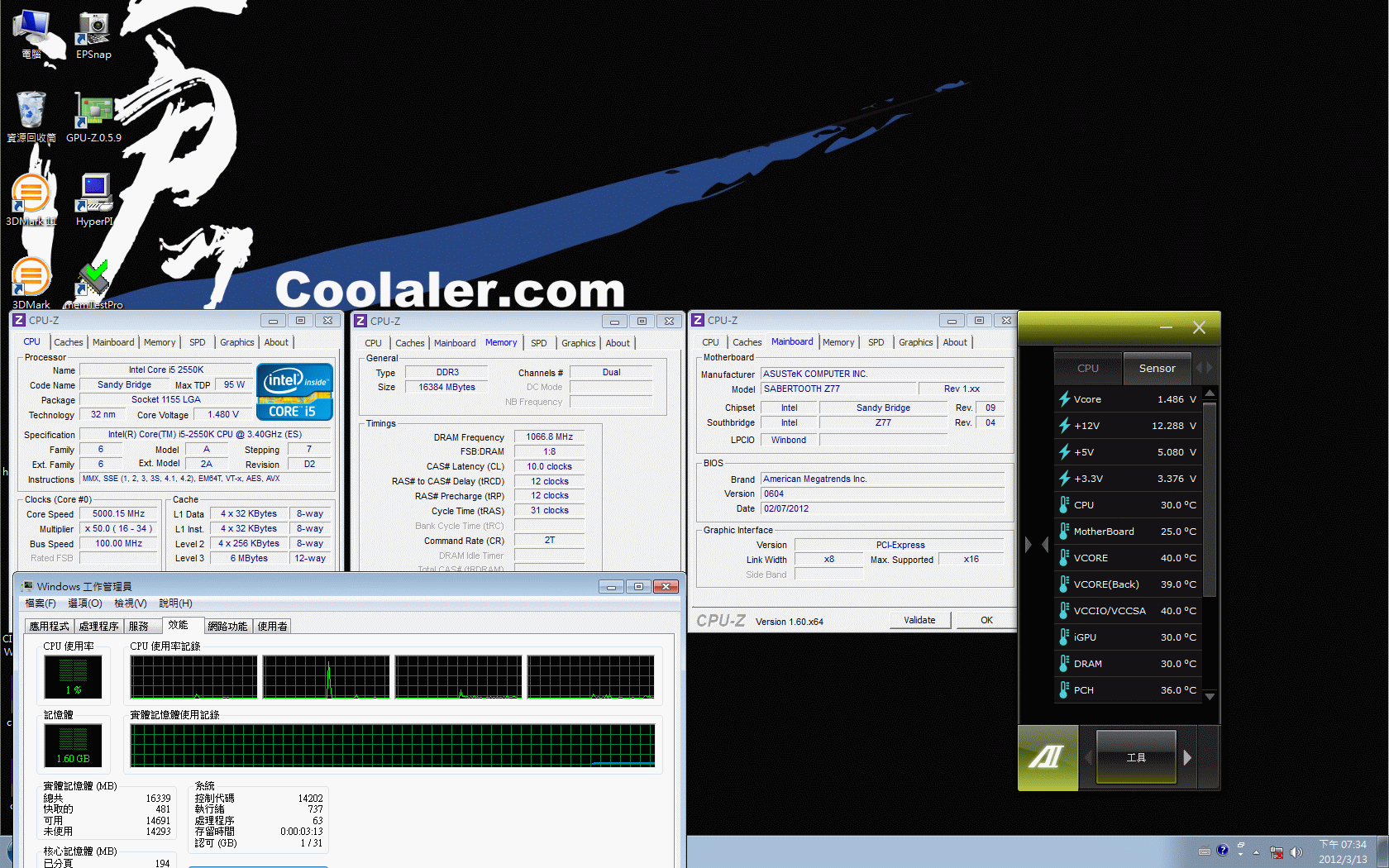Screen dimensions: 1389x868
Task: Click the Memory Size 16384 MBytes value
Action: coord(446,387)
